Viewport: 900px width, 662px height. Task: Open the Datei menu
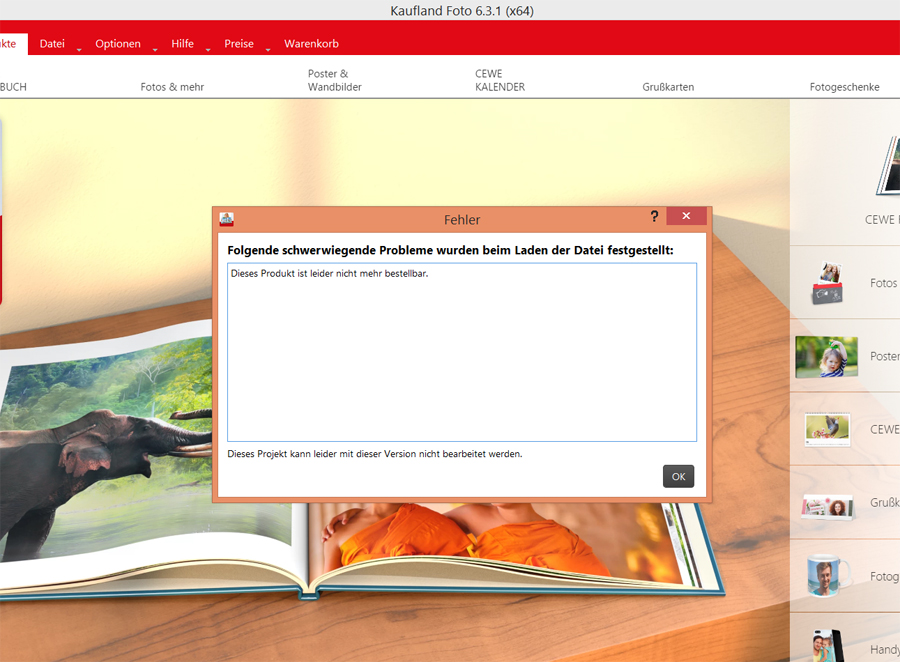(52, 44)
